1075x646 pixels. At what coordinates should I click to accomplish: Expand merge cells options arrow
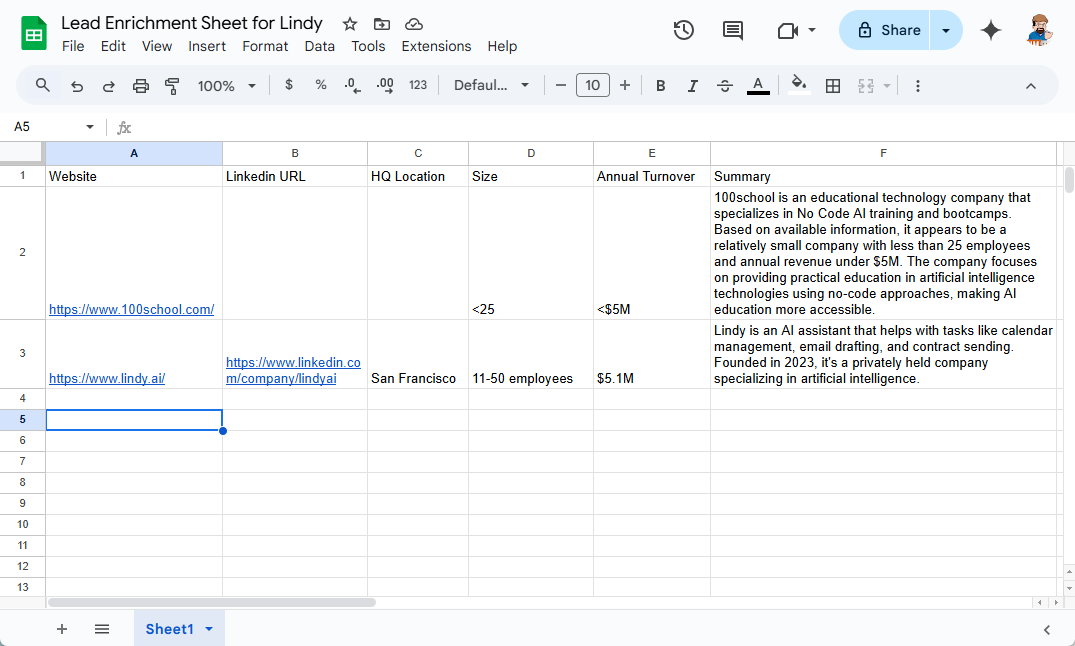(x=886, y=86)
